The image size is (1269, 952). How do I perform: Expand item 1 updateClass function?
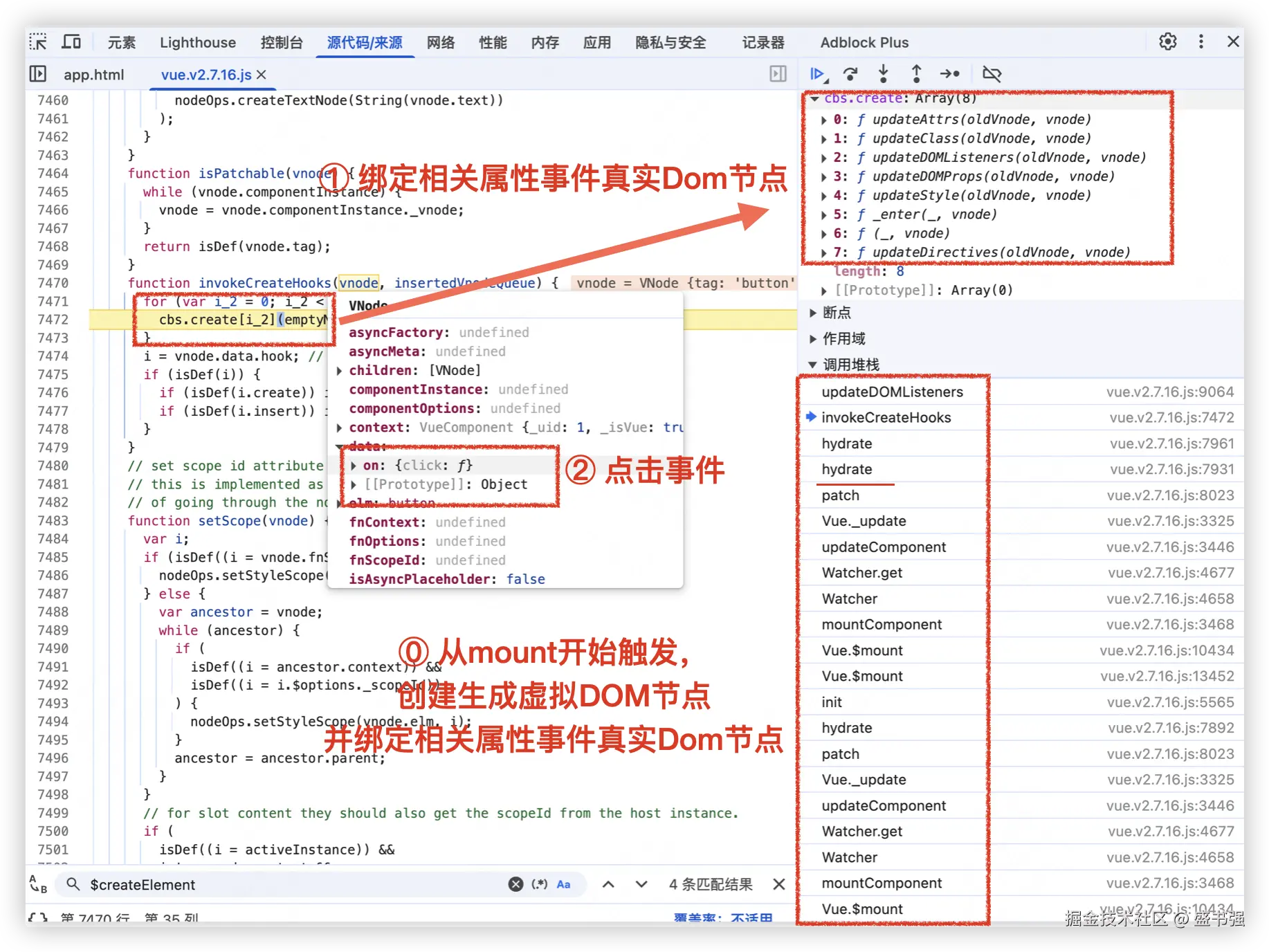point(824,139)
